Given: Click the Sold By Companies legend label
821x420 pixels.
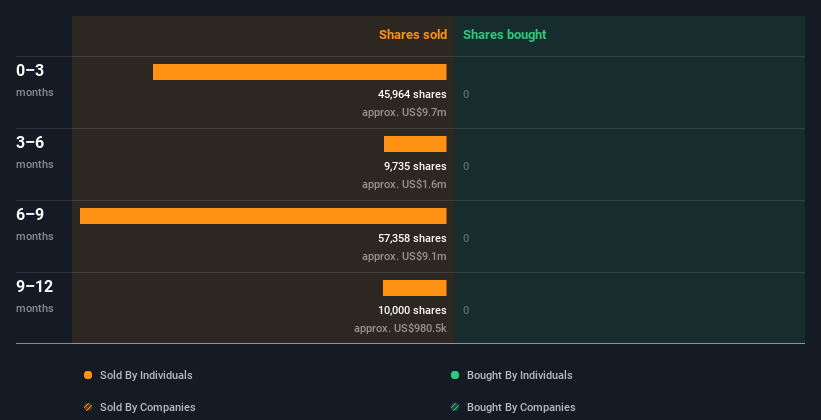Looking at the screenshot, I should click(x=148, y=407).
